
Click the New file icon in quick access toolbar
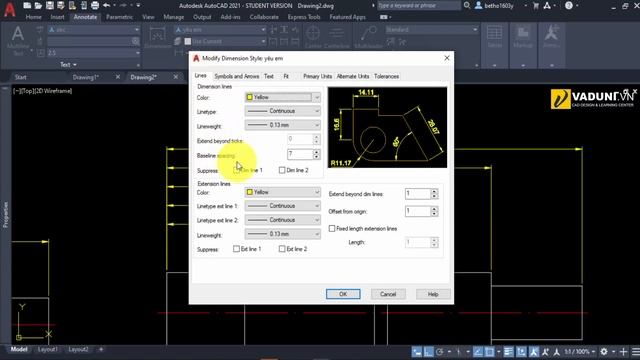tap(27, 5)
